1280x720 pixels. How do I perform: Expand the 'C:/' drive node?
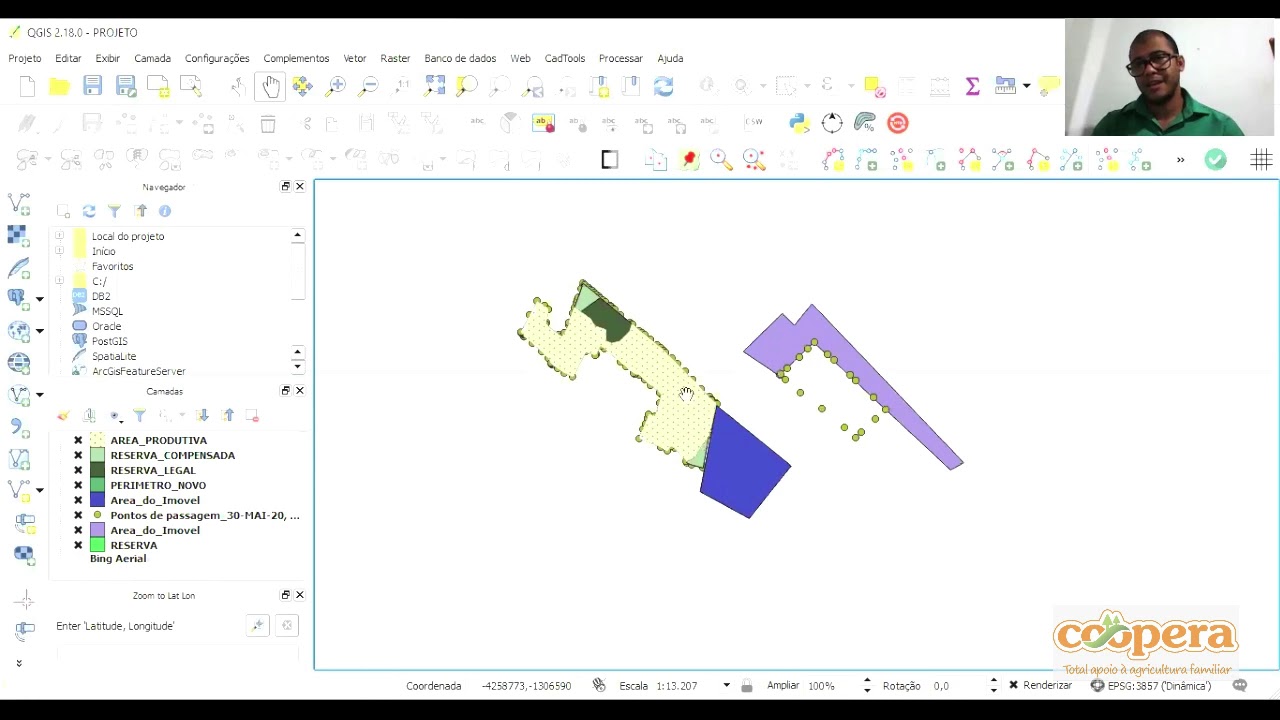coord(59,281)
